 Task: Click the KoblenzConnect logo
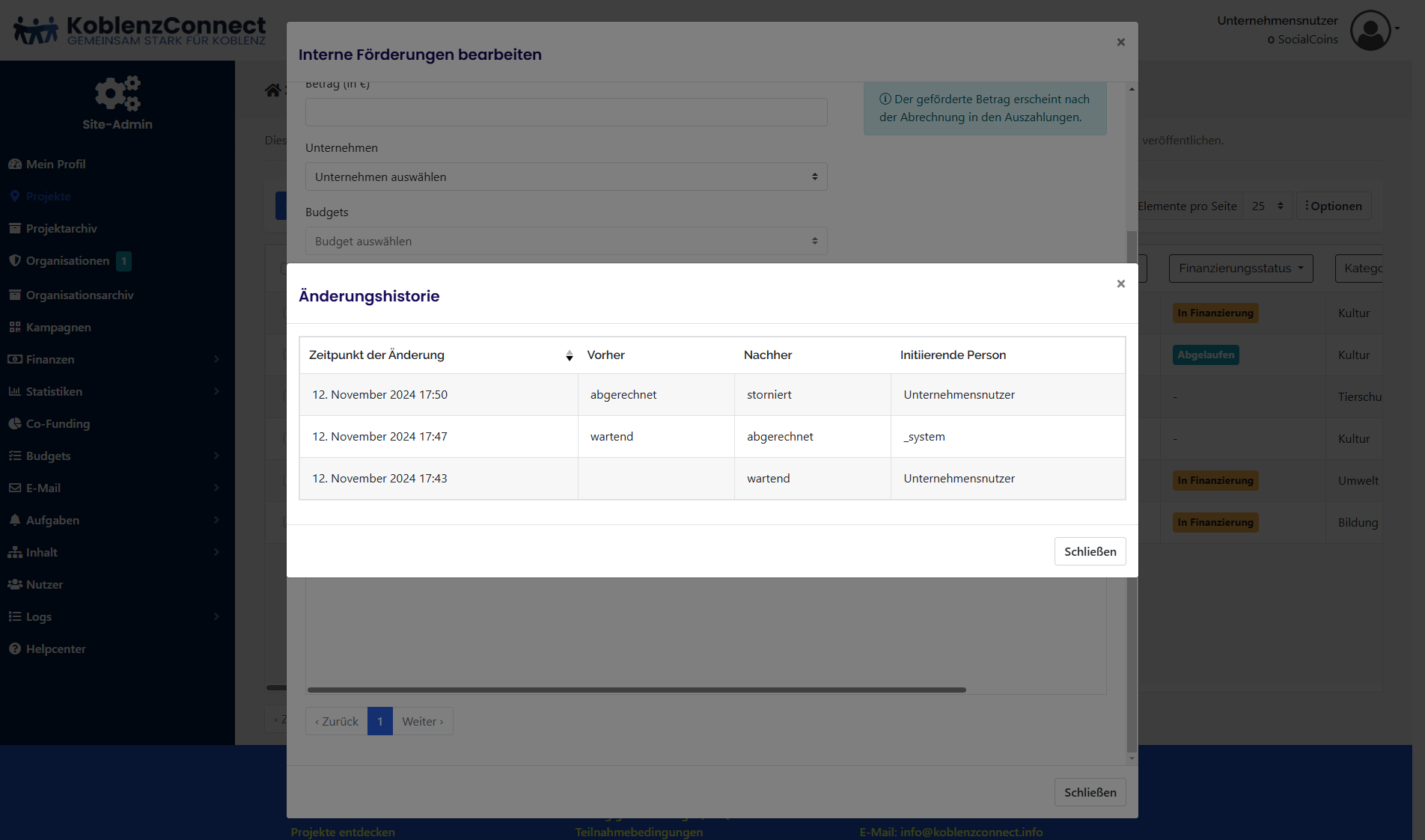[140, 31]
